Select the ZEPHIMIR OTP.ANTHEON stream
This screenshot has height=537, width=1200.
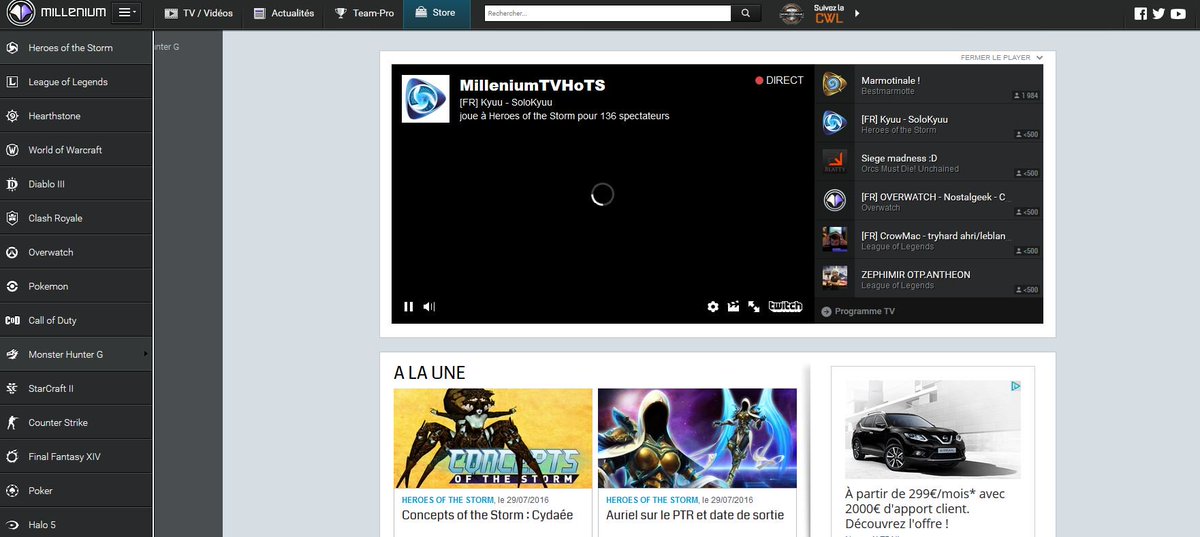point(928,279)
